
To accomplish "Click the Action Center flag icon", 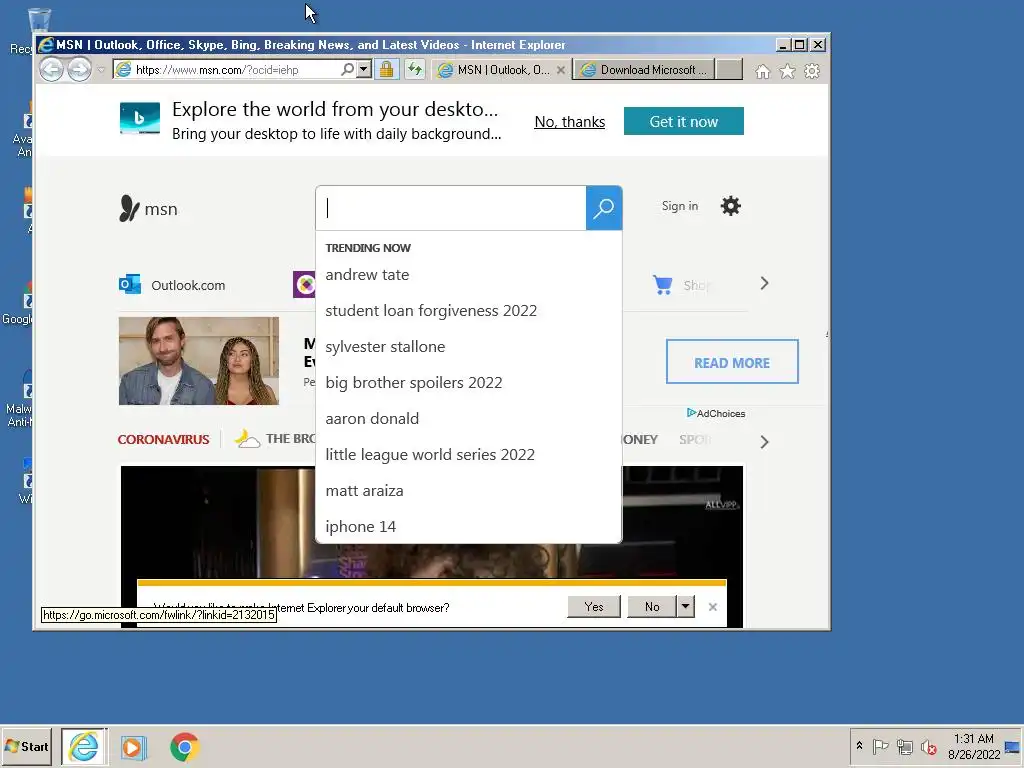I will (880, 746).
